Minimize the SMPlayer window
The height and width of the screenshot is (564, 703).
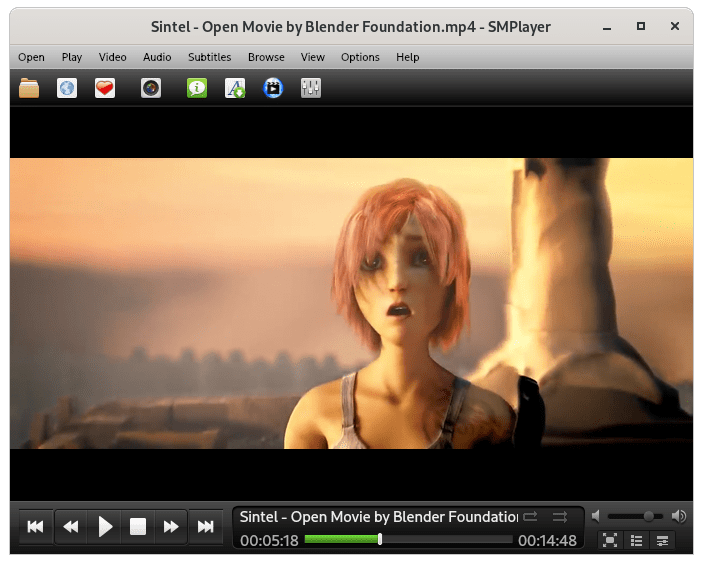pos(607,26)
